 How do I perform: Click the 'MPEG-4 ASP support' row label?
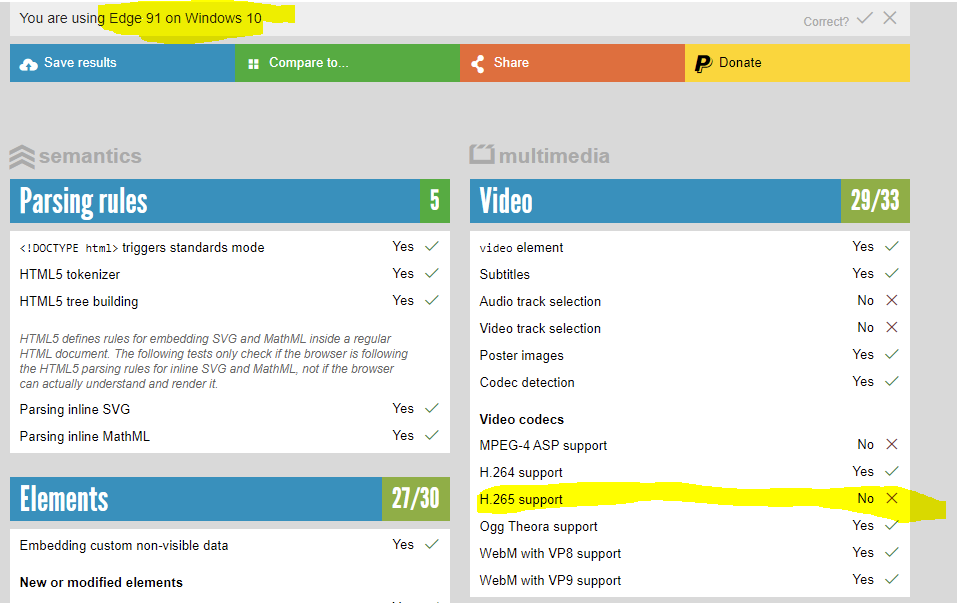543,446
